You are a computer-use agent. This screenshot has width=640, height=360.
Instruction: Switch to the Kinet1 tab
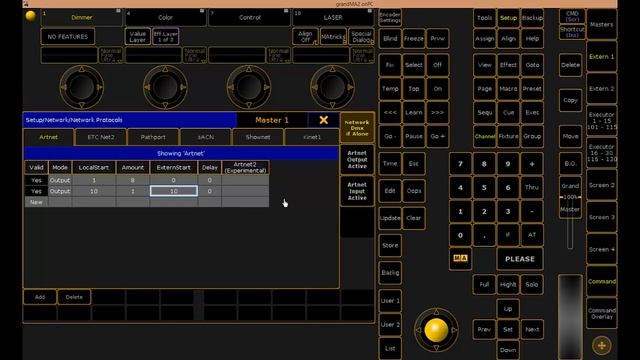tap(312, 137)
